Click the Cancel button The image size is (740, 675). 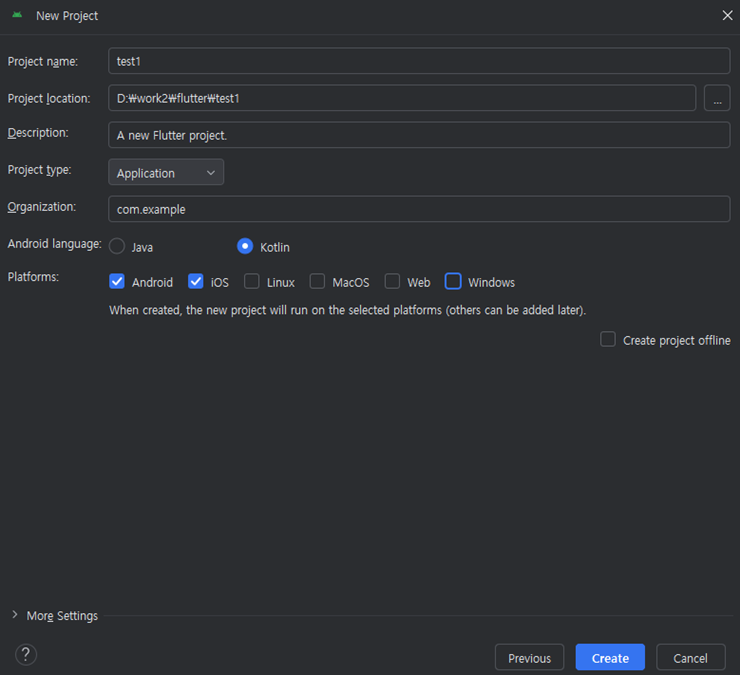click(x=691, y=658)
